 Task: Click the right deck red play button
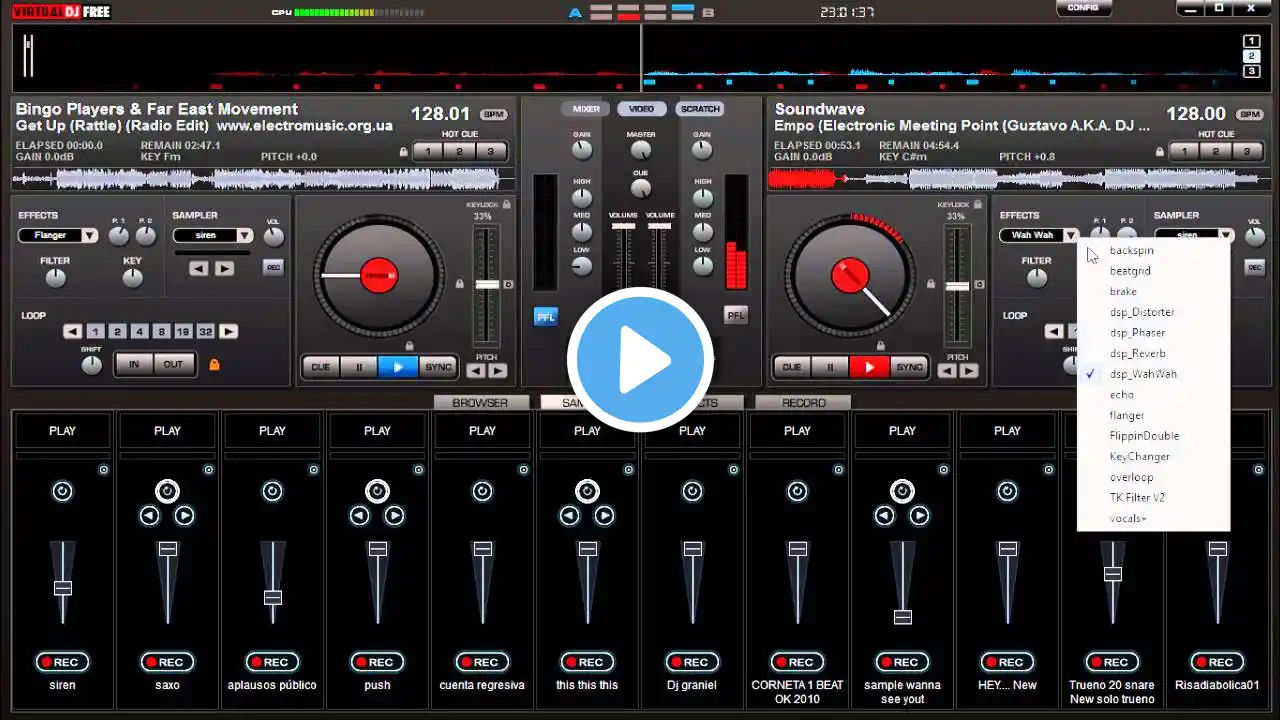[x=869, y=367]
